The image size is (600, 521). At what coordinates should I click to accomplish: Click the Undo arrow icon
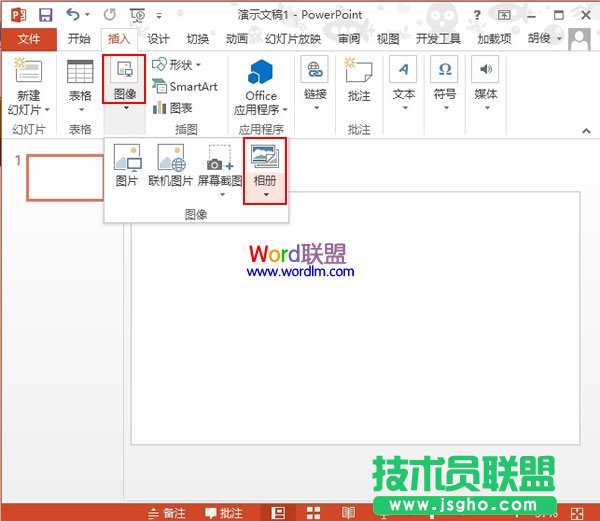(73, 15)
